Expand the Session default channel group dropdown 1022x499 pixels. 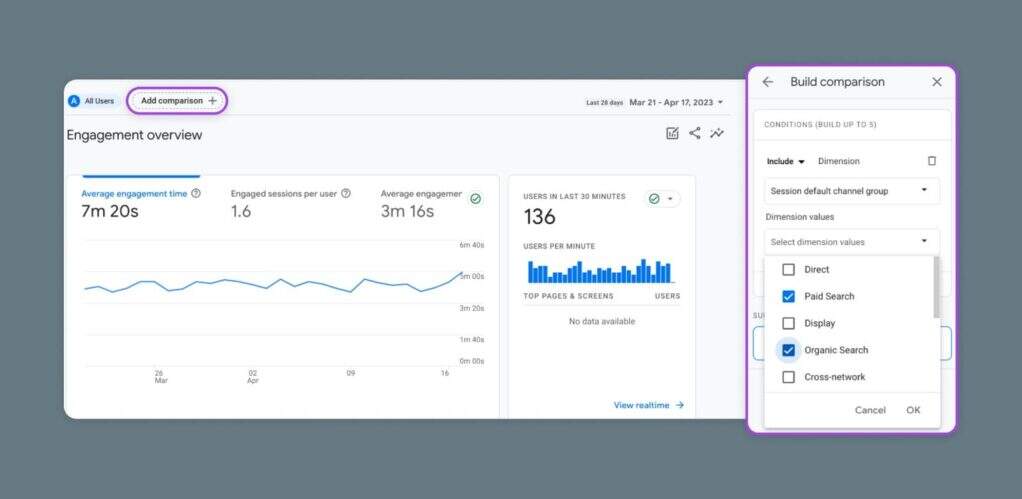[852, 190]
